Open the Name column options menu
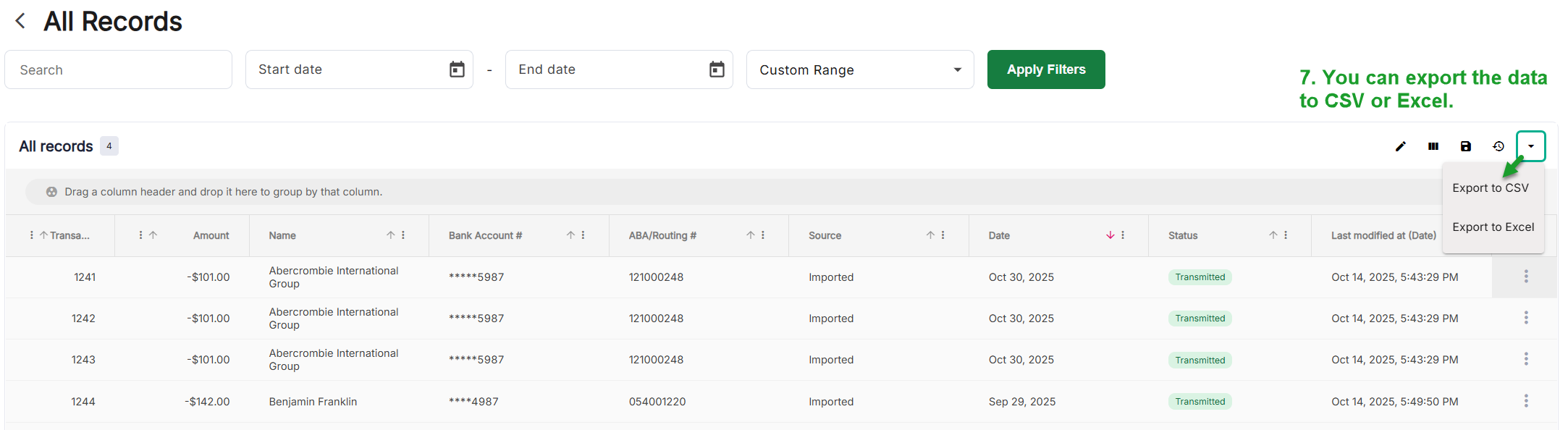The height and width of the screenshot is (430, 1568). (403, 235)
